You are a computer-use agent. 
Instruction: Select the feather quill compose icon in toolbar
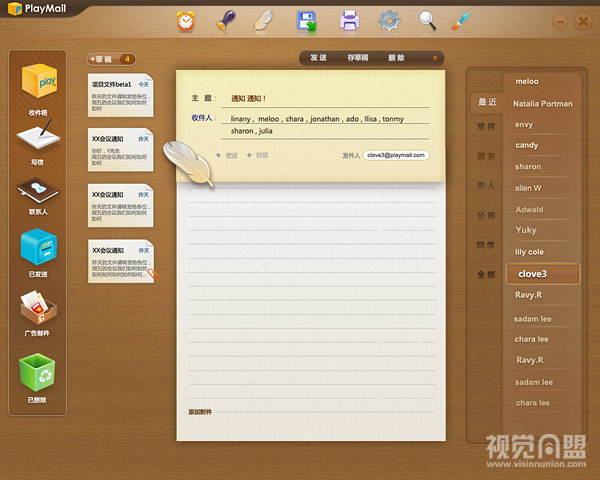[x=263, y=21]
